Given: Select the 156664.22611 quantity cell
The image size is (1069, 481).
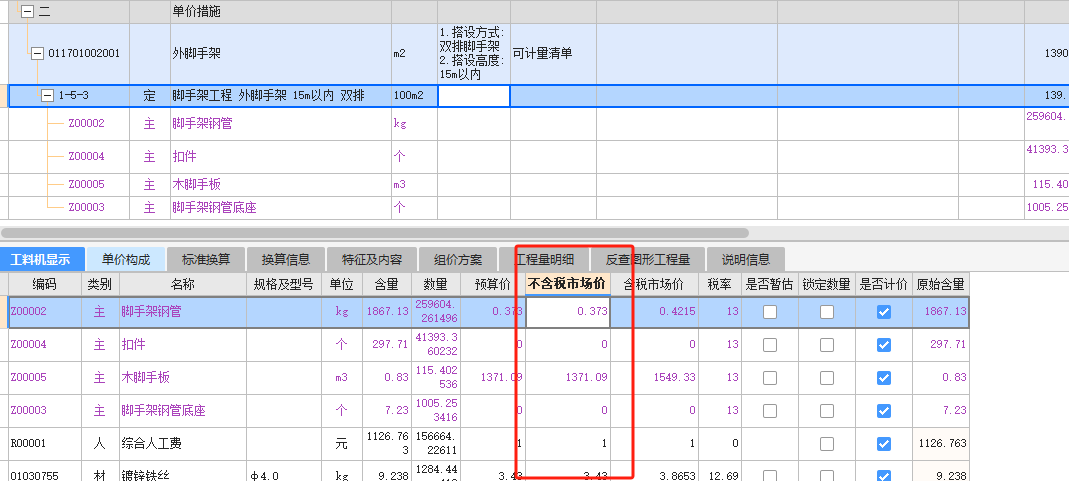Looking at the screenshot, I should (435, 444).
